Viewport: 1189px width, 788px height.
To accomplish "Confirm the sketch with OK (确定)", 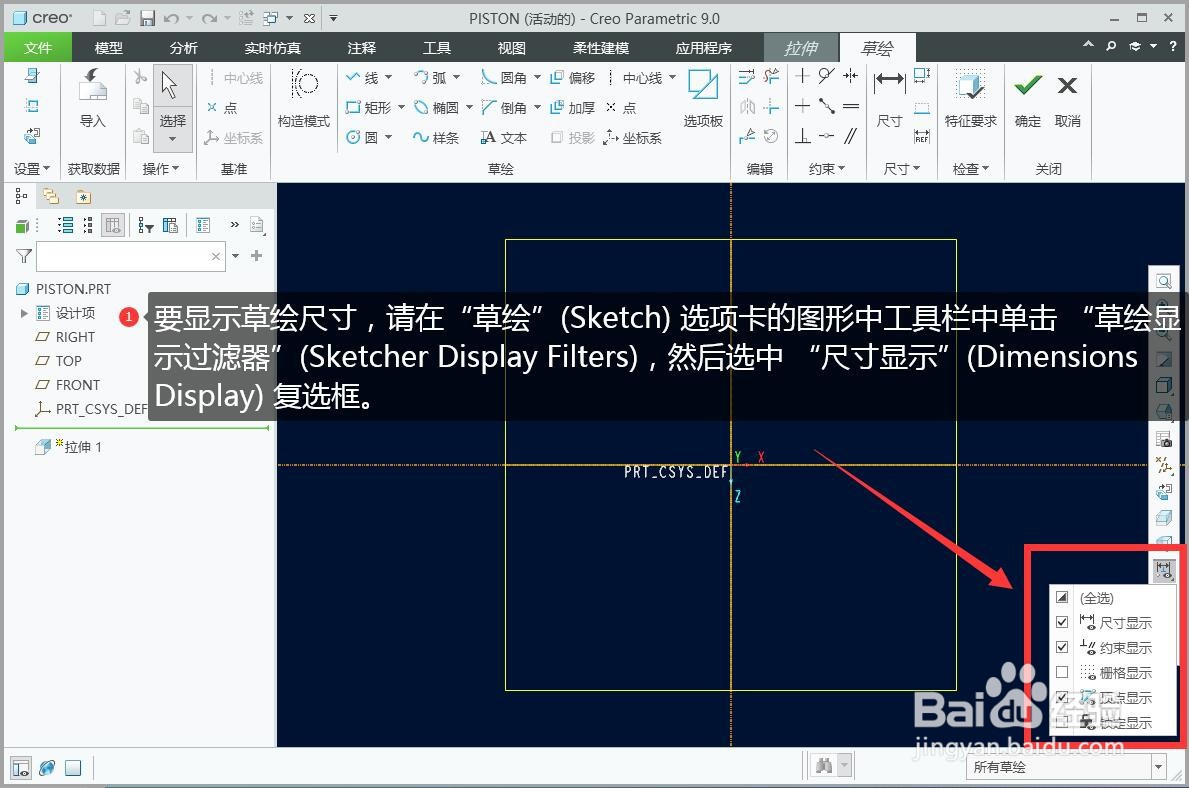I will point(1027,98).
